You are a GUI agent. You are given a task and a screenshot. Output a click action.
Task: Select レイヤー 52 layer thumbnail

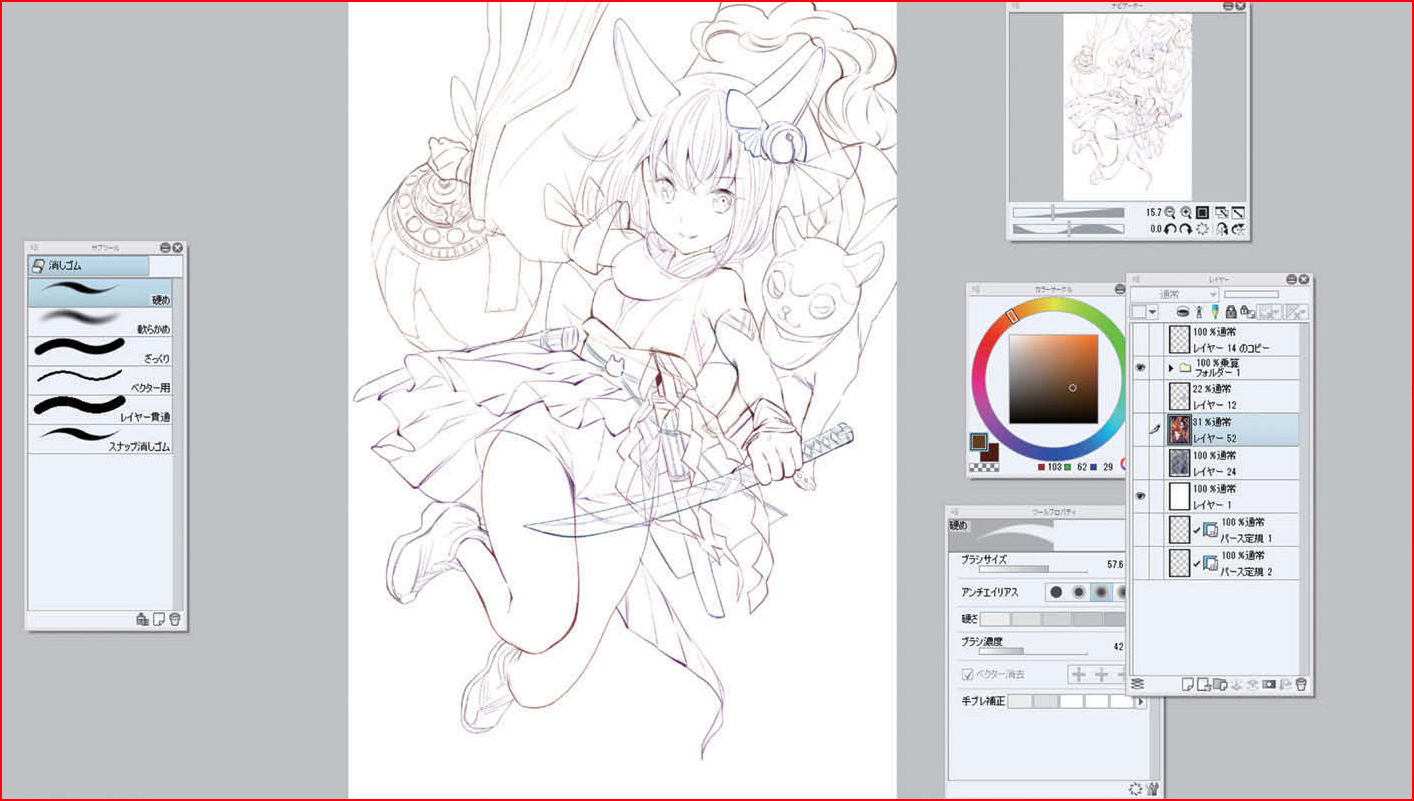click(x=1178, y=430)
